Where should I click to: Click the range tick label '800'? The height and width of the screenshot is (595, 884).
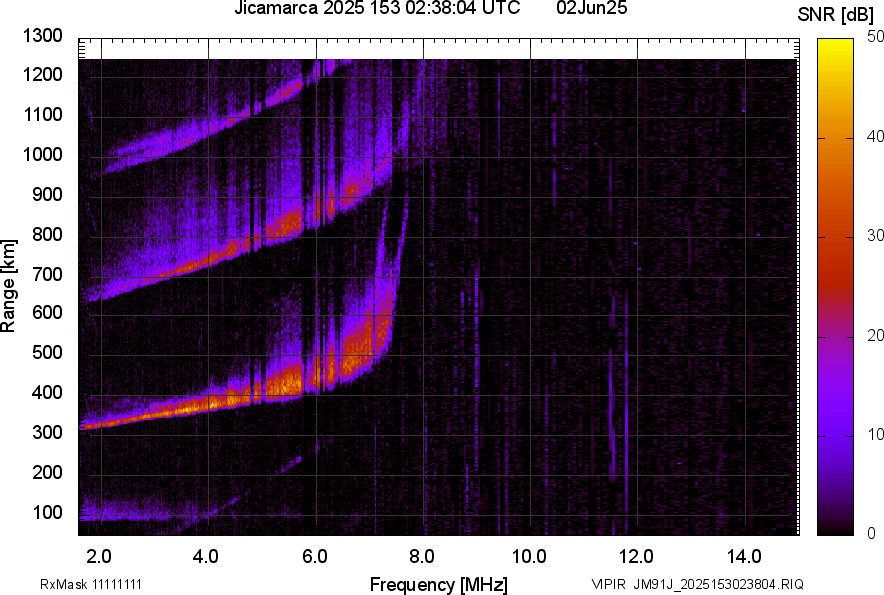click(47, 234)
